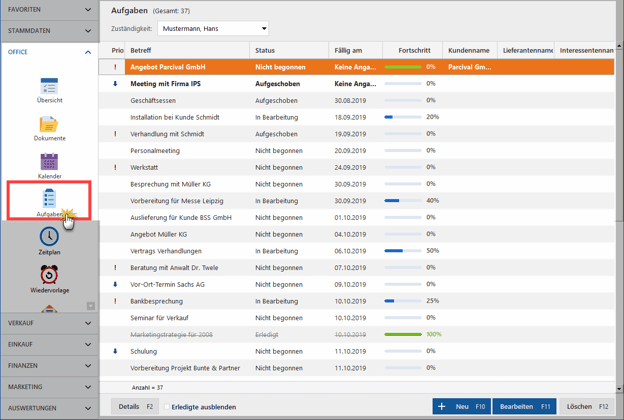Open the Zeitplan clock icon
This screenshot has height=420, width=624.
tap(49, 237)
